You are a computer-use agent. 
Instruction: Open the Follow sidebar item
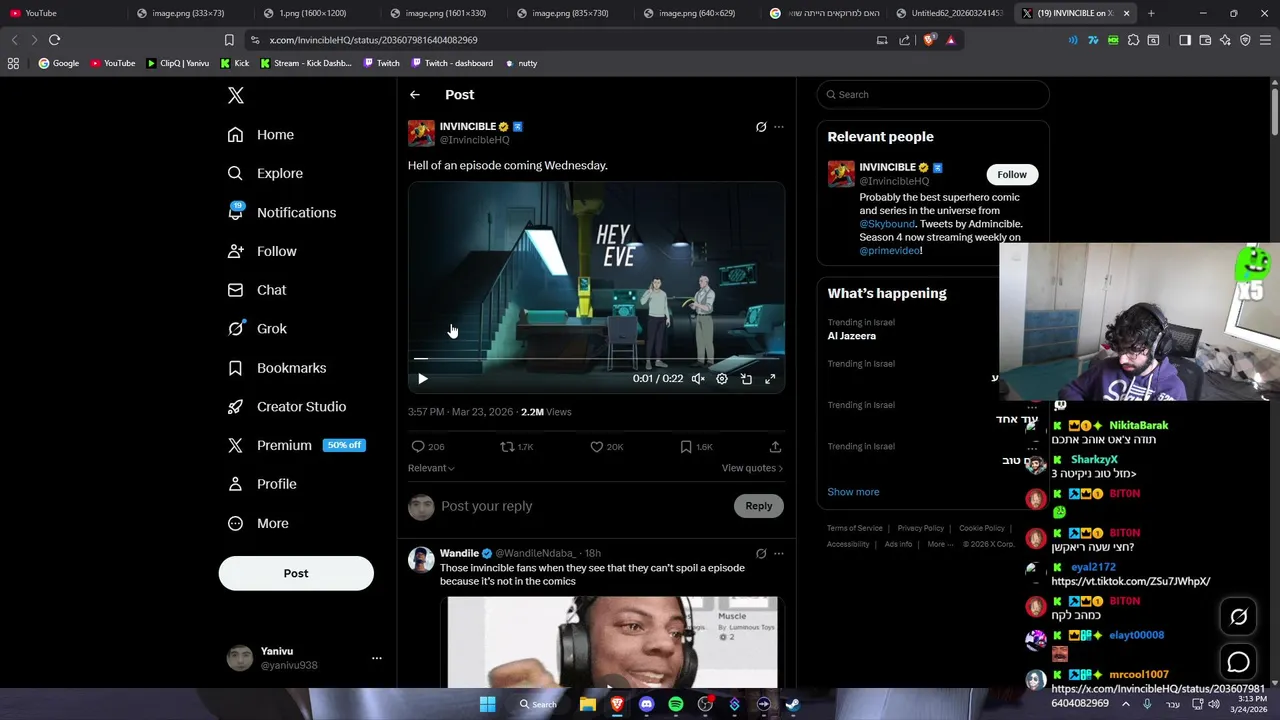pyautogui.click(x=262, y=251)
